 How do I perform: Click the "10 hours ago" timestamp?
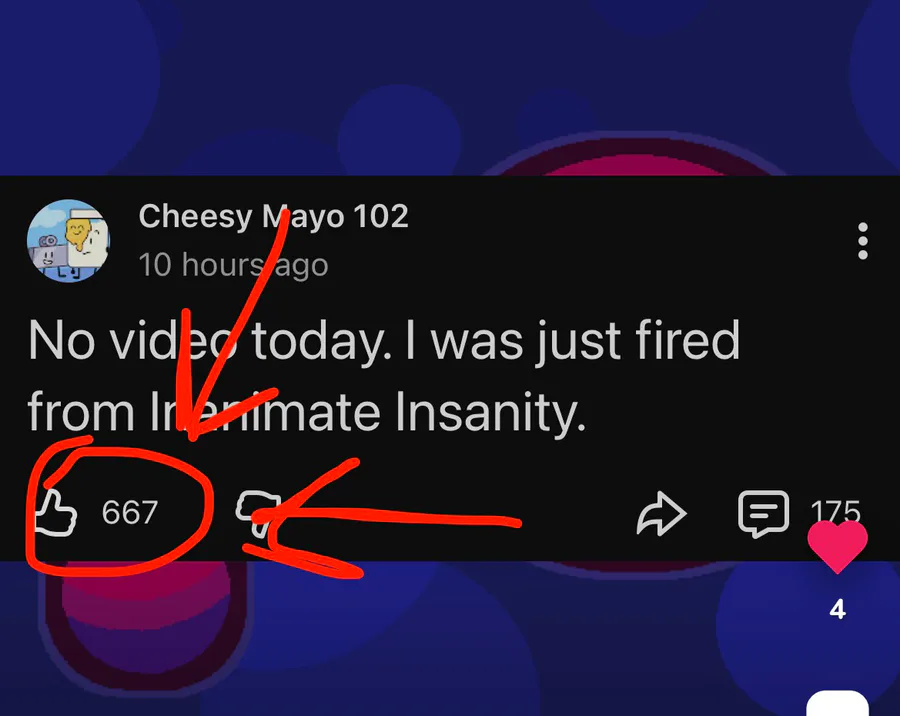(x=233, y=265)
